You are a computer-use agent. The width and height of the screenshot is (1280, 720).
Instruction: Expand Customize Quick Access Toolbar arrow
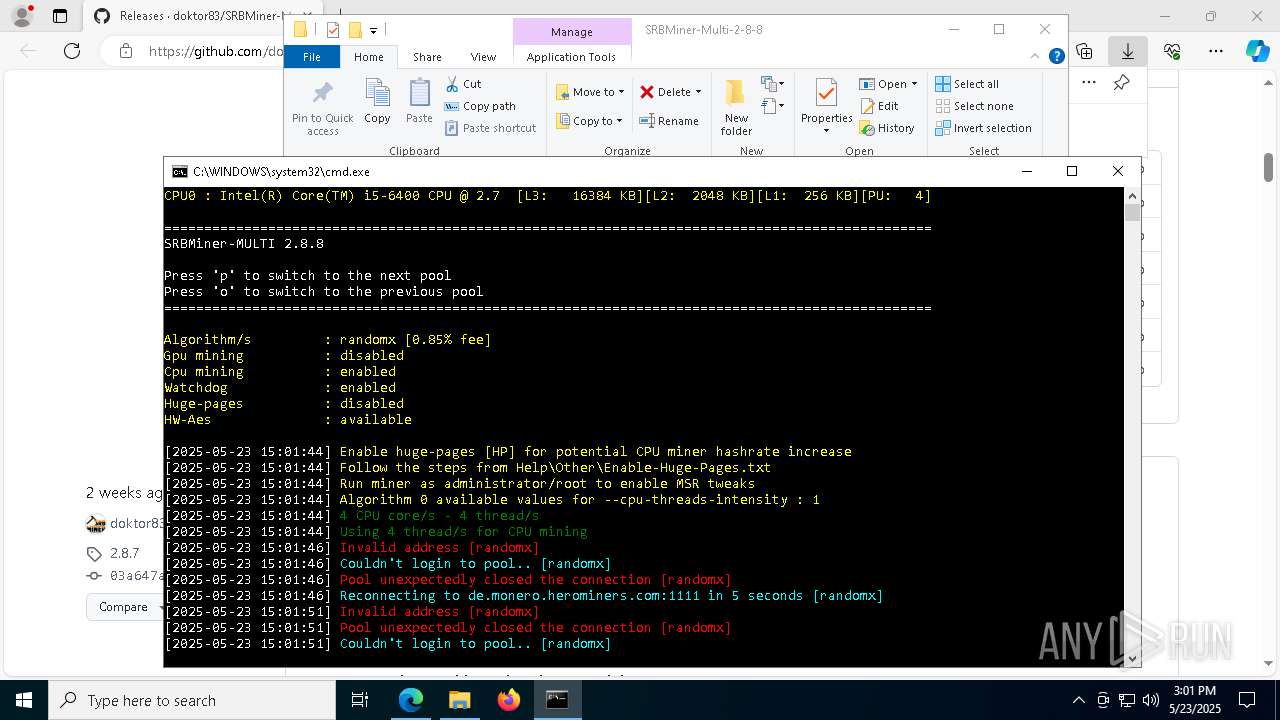pyautogui.click(x=373, y=31)
